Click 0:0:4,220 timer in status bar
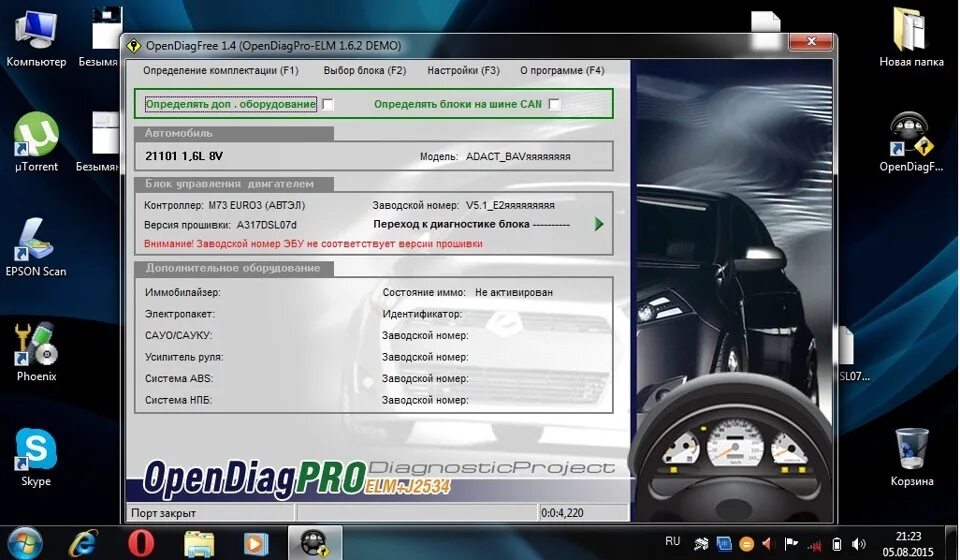The image size is (960, 560). [562, 513]
